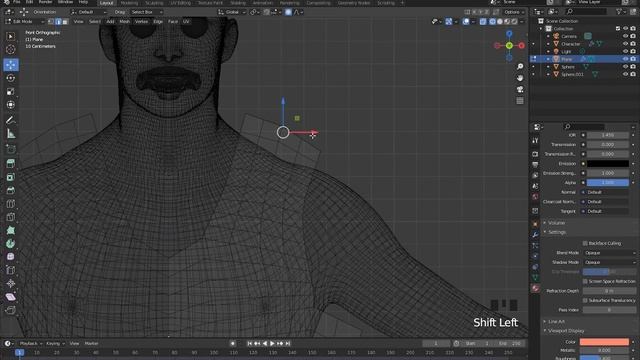640x360 pixels.
Task: Select the Bevel tool
Action: [11, 191]
